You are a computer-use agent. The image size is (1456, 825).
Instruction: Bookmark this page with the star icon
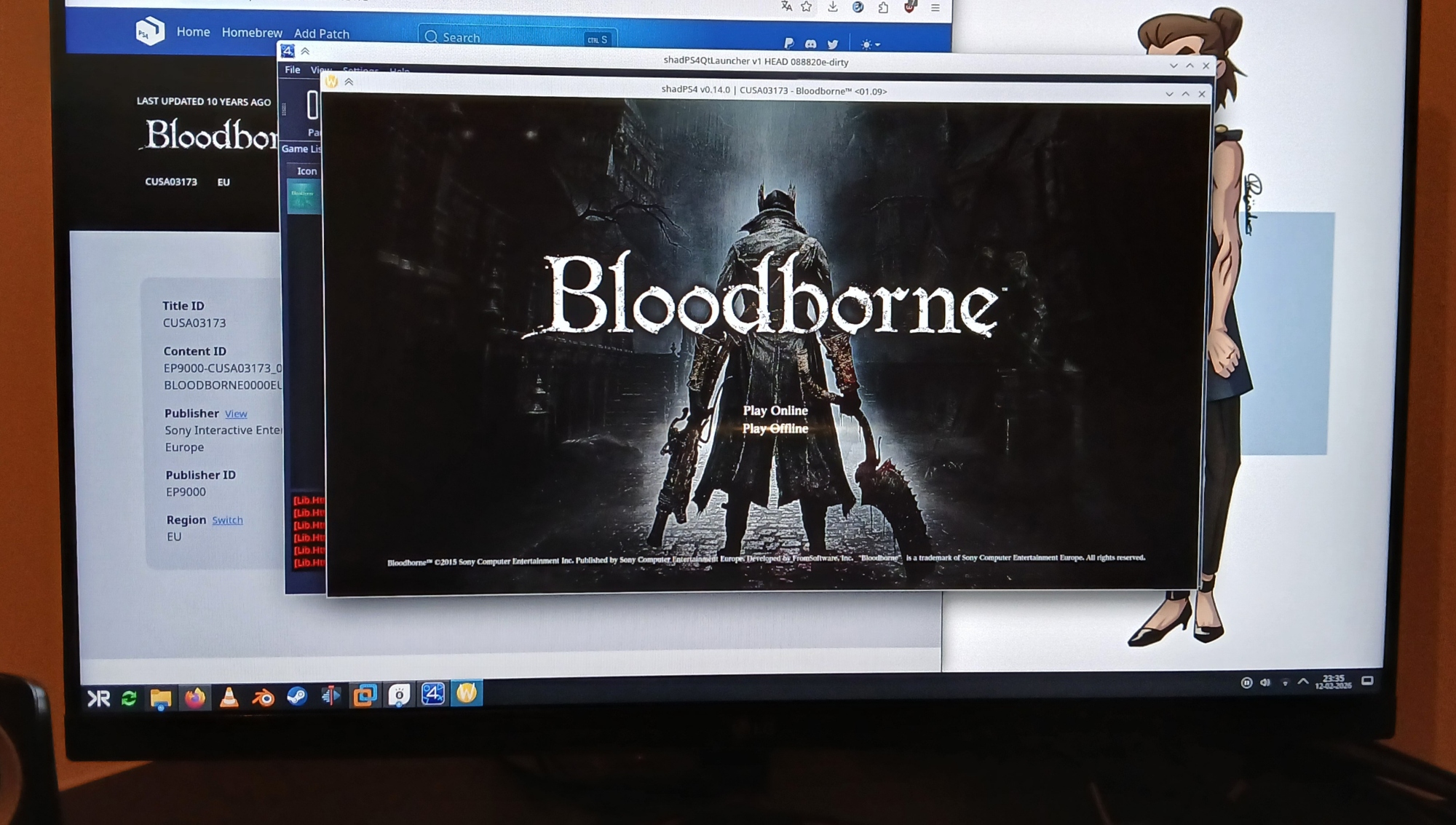806,7
